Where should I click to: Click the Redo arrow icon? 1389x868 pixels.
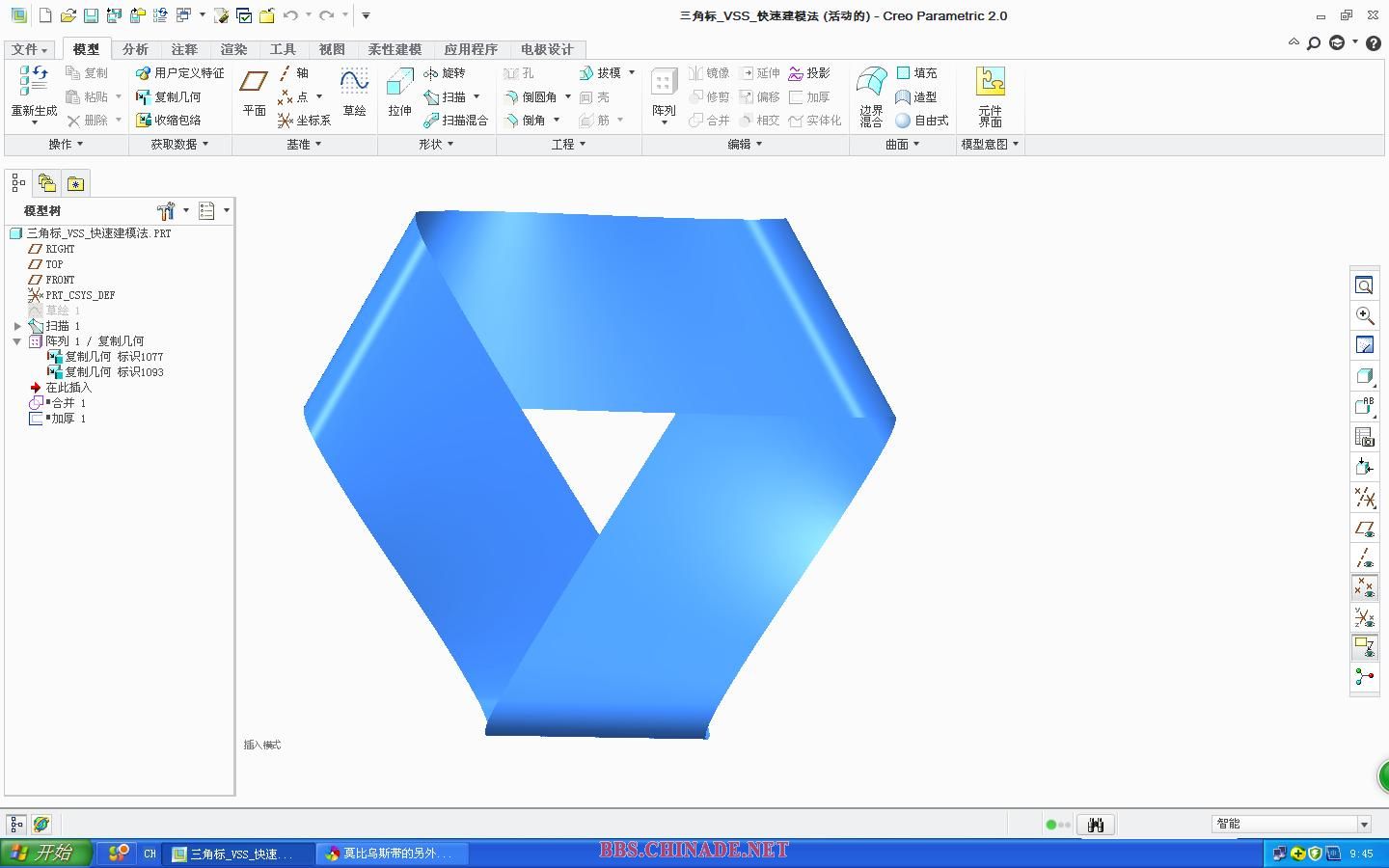pos(327,15)
